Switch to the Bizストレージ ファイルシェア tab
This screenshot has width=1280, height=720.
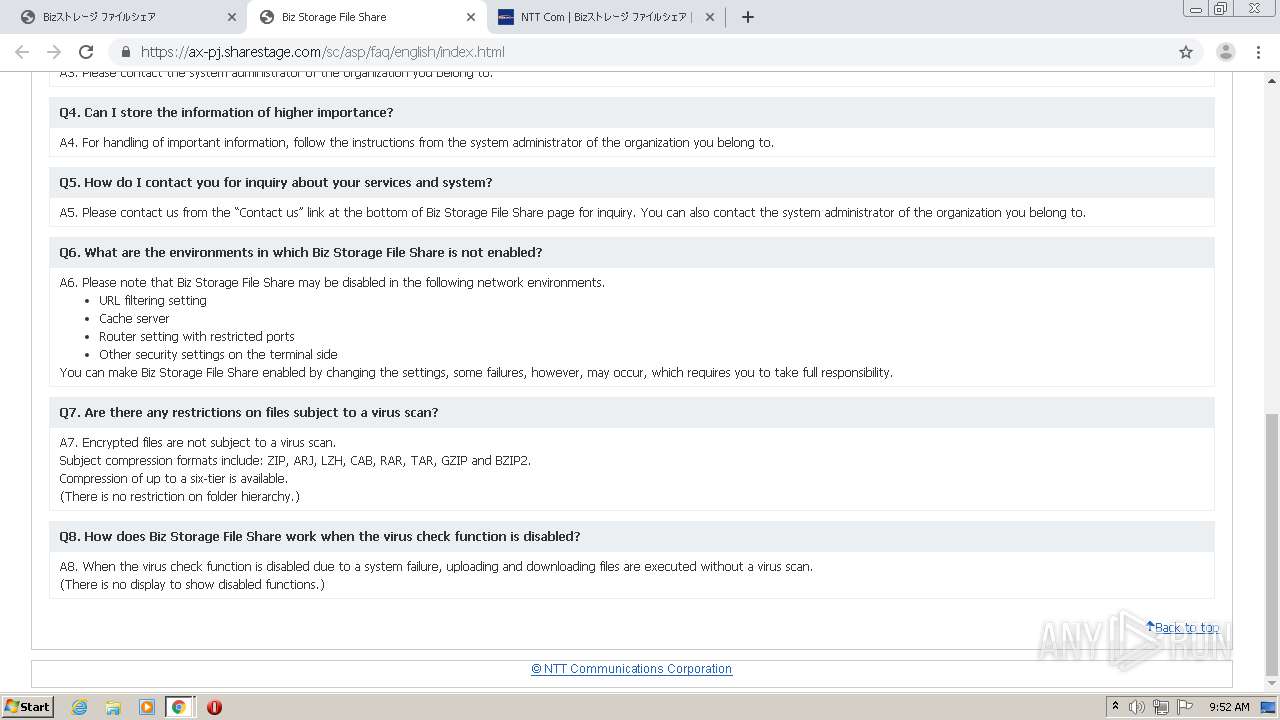pos(122,17)
